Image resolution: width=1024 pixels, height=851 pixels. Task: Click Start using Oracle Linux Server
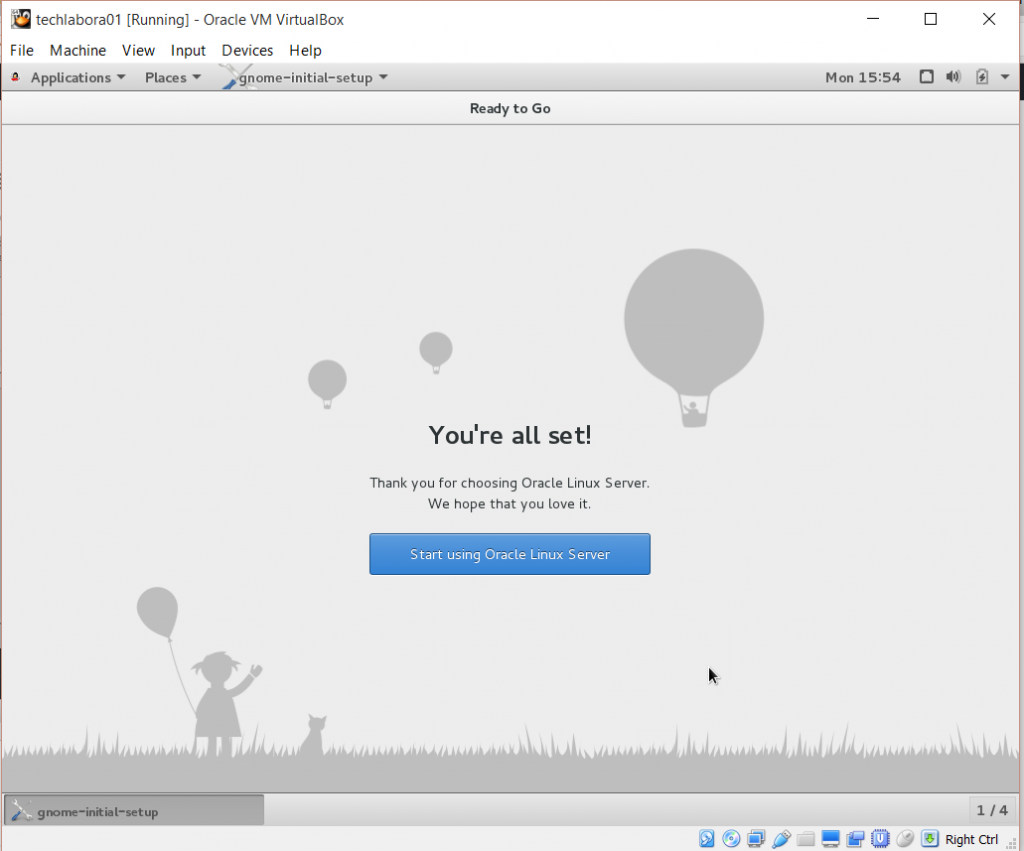point(510,554)
